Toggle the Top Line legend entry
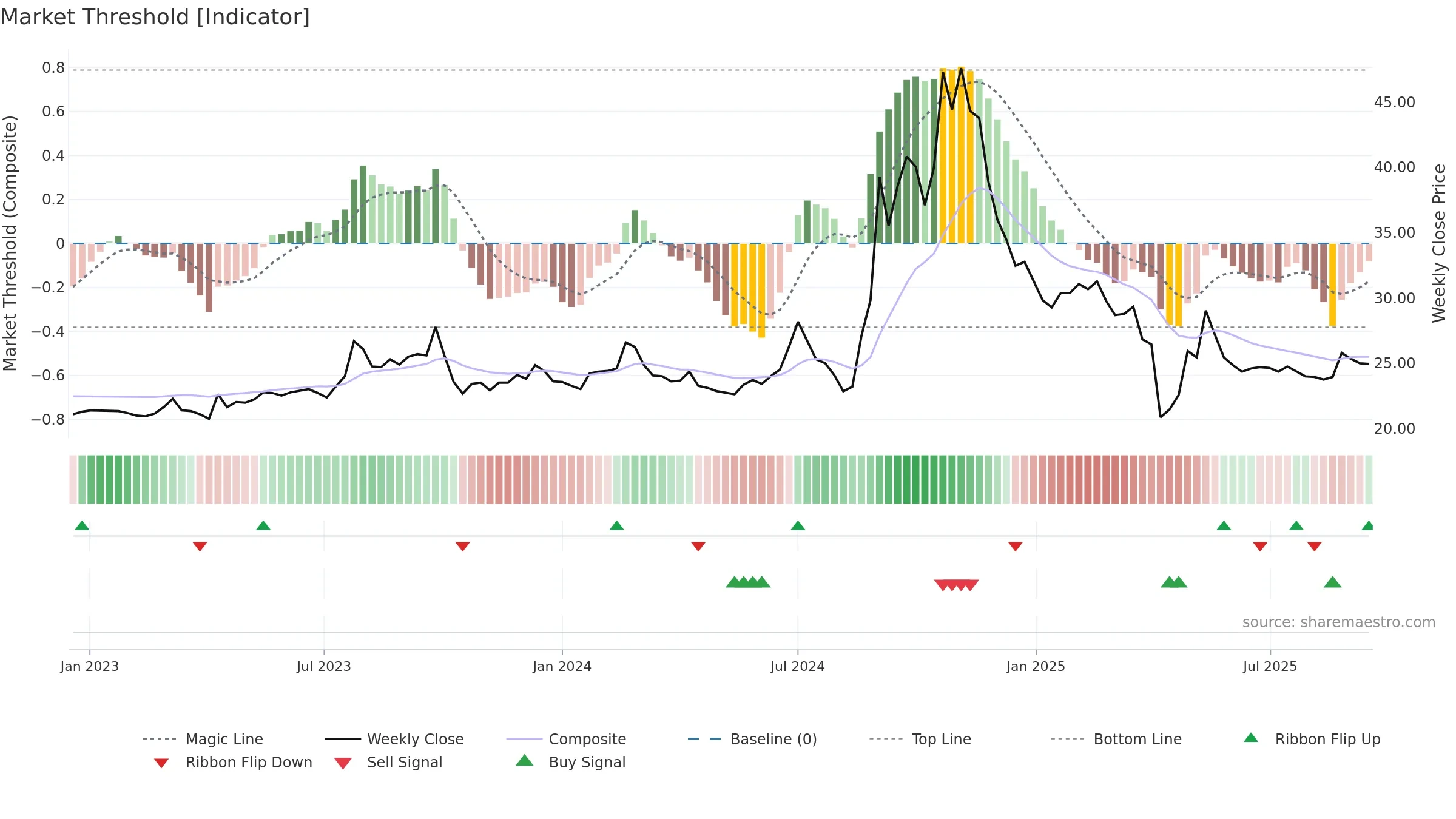Screen dimensions: 1456x819 [920, 739]
